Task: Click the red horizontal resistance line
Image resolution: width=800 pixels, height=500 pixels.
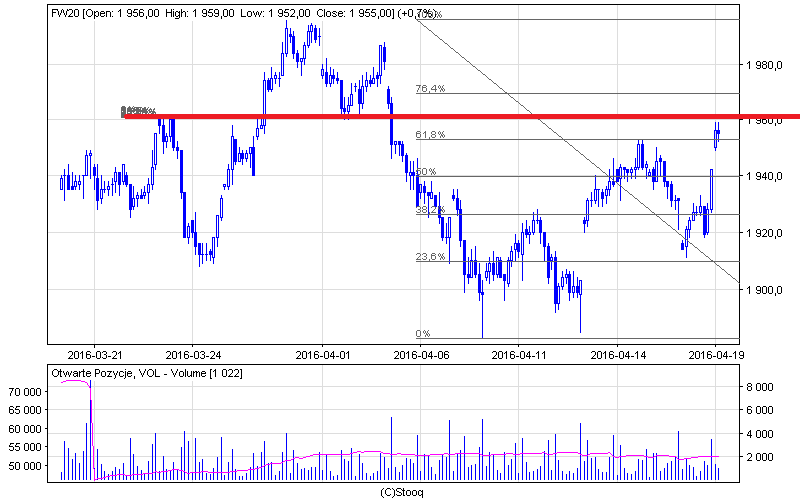Action: tap(462, 117)
